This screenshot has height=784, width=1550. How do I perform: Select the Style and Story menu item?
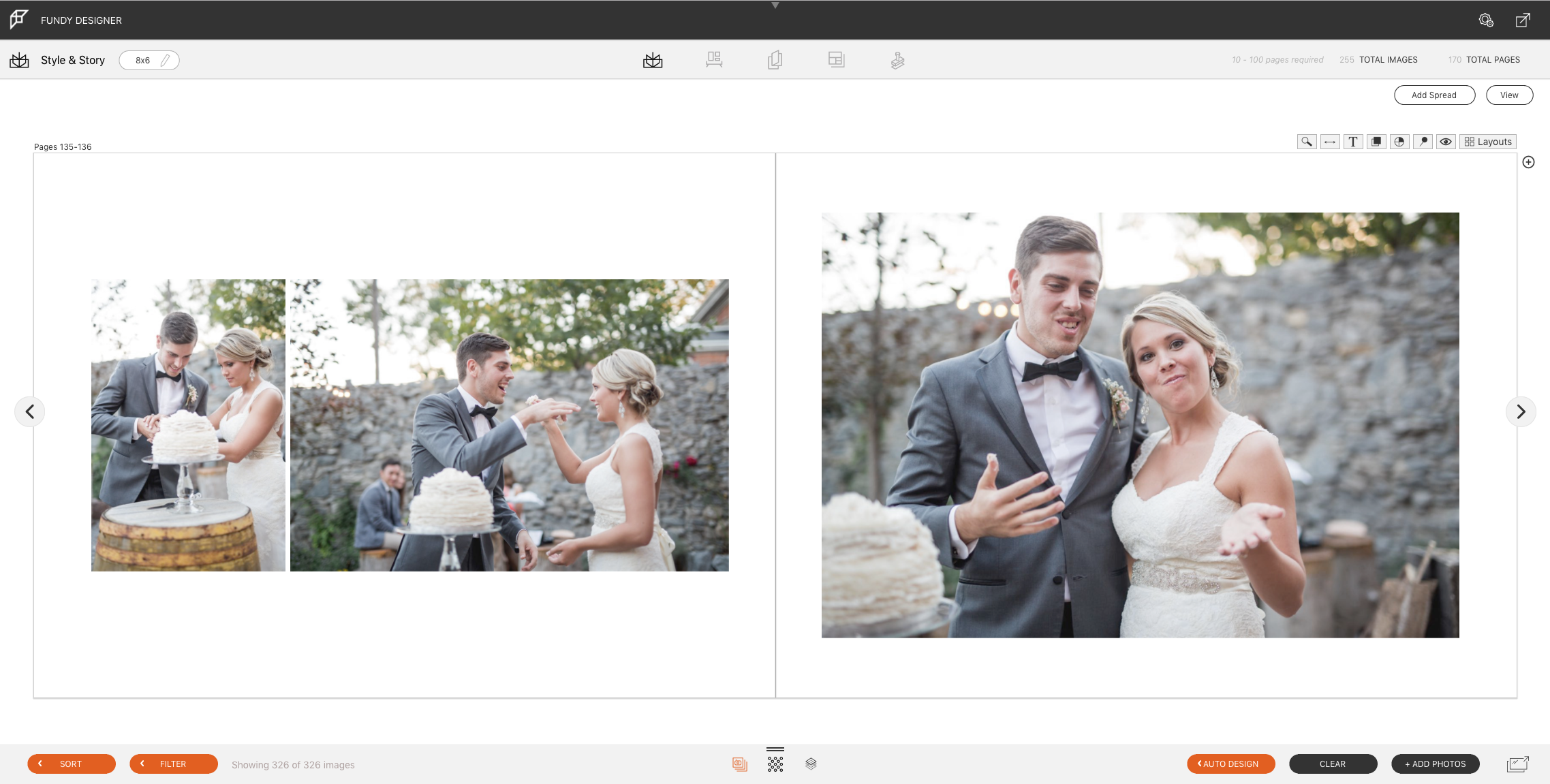coord(72,59)
